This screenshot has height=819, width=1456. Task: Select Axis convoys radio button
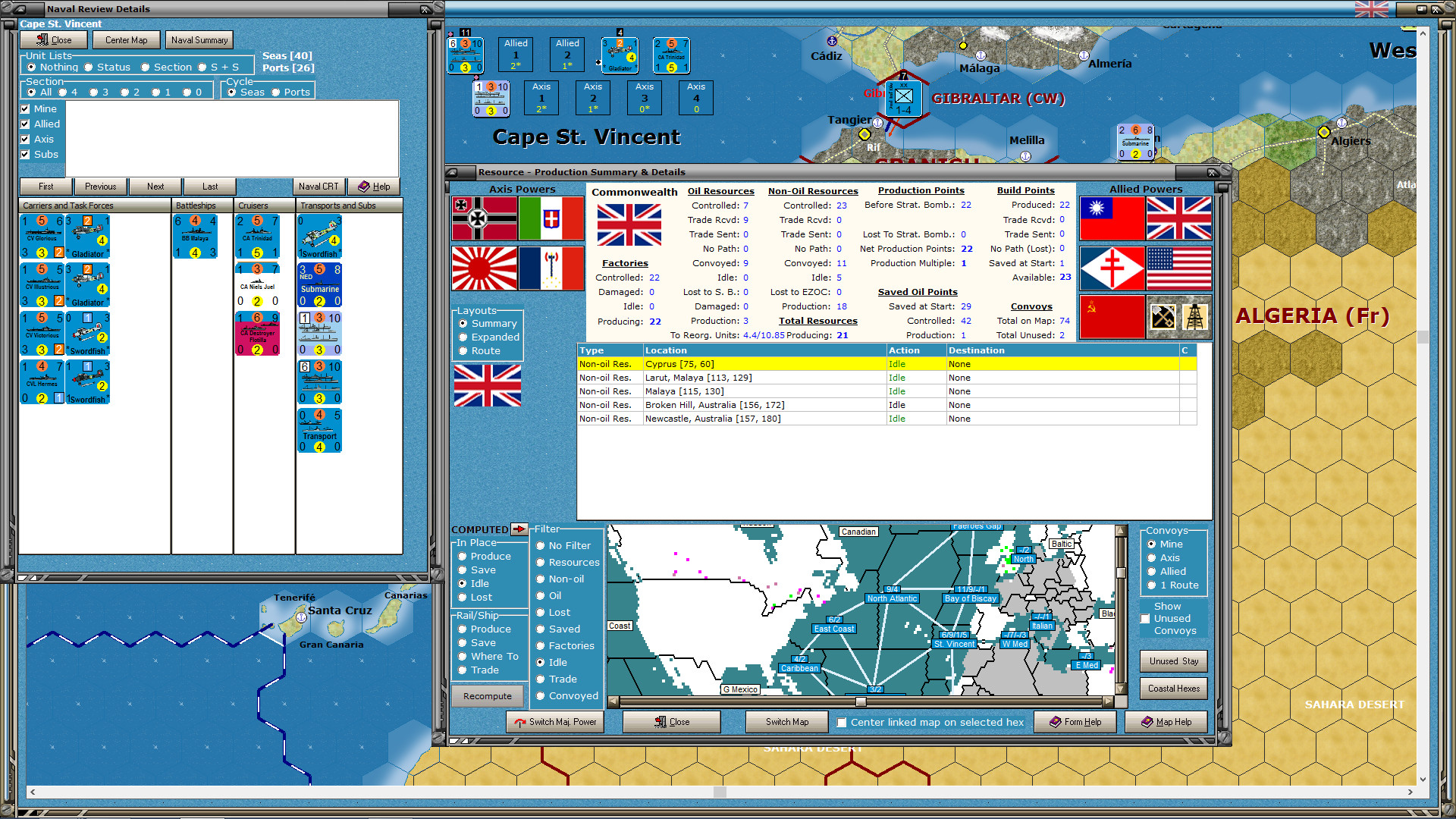pos(1152,558)
